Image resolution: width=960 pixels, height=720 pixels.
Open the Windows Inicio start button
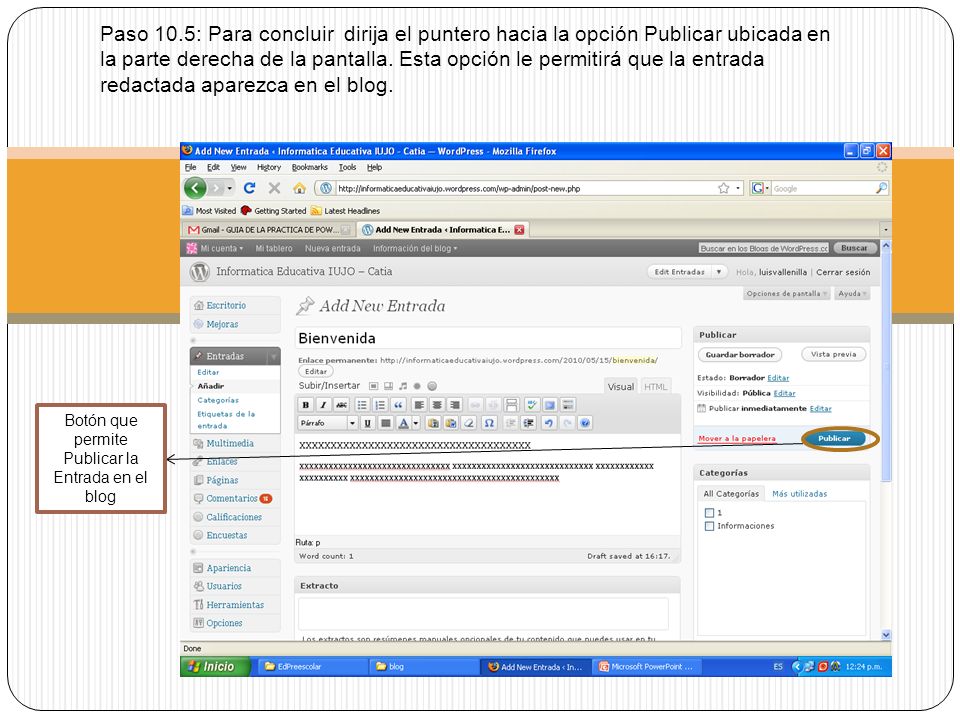216,667
